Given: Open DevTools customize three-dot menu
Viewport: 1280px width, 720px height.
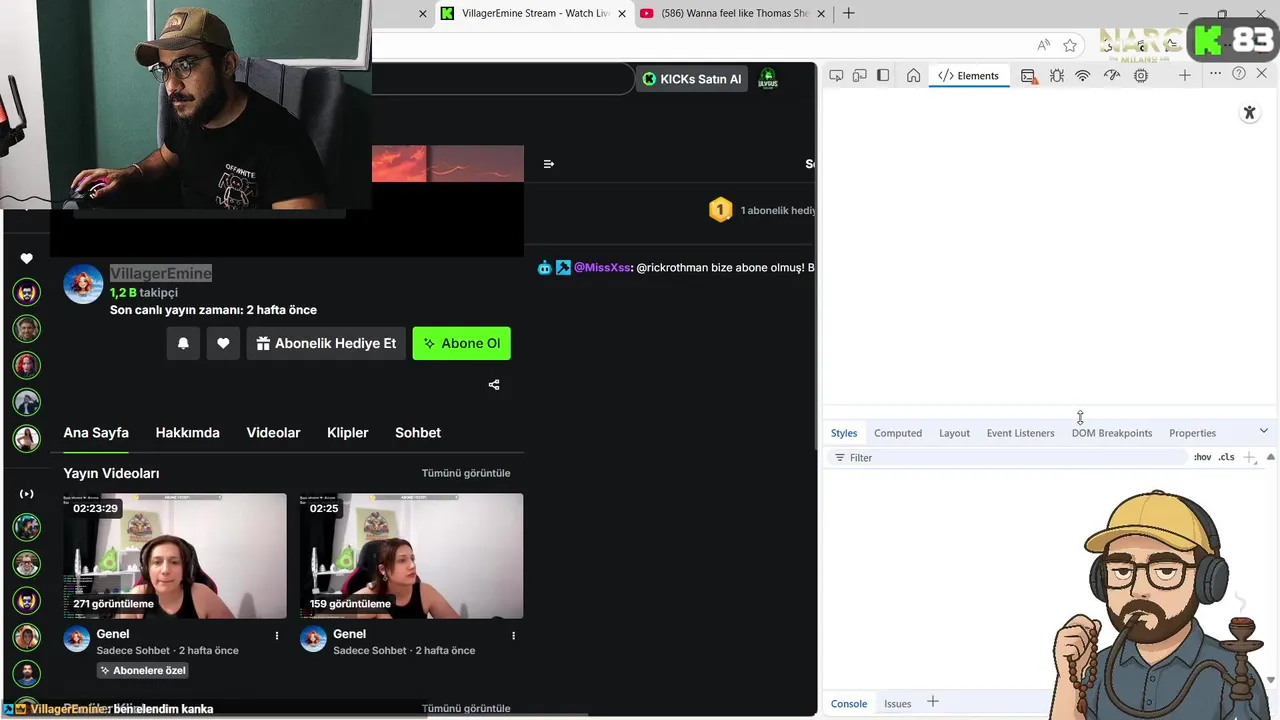Looking at the screenshot, I should pos(1216,74).
